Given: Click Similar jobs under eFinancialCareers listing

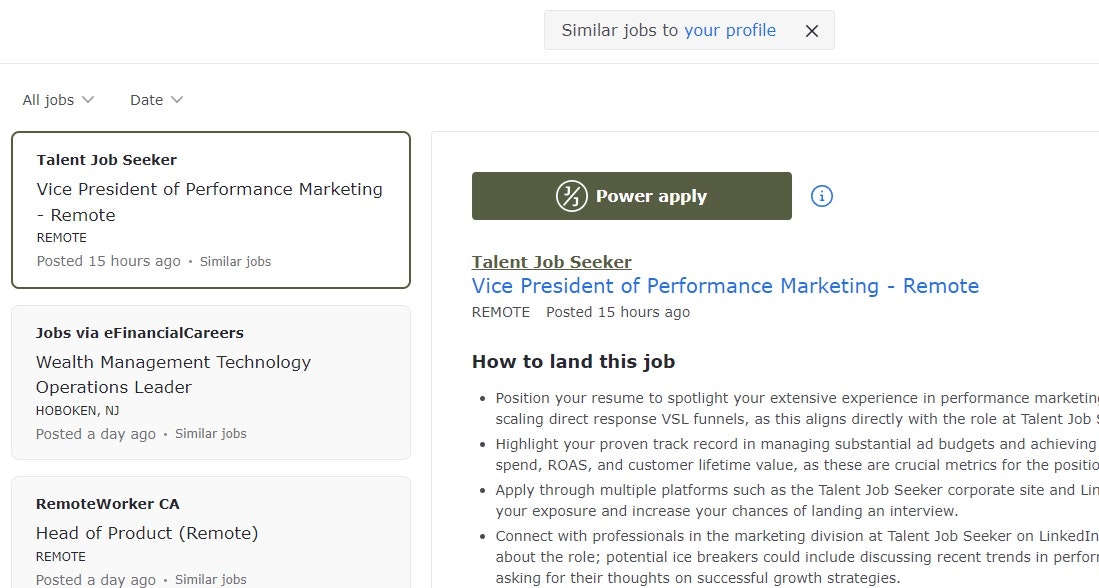Looking at the screenshot, I should [x=210, y=434].
